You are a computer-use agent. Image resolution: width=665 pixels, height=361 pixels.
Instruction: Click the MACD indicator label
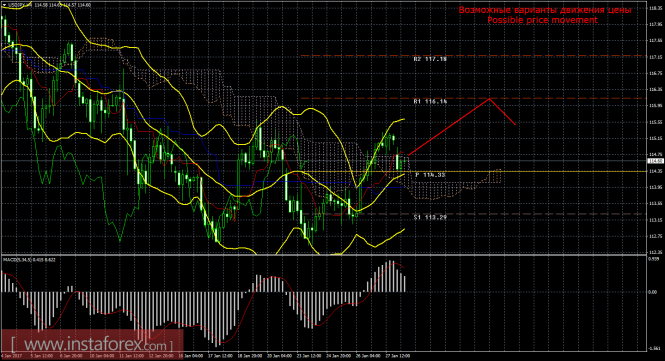click(x=30, y=259)
